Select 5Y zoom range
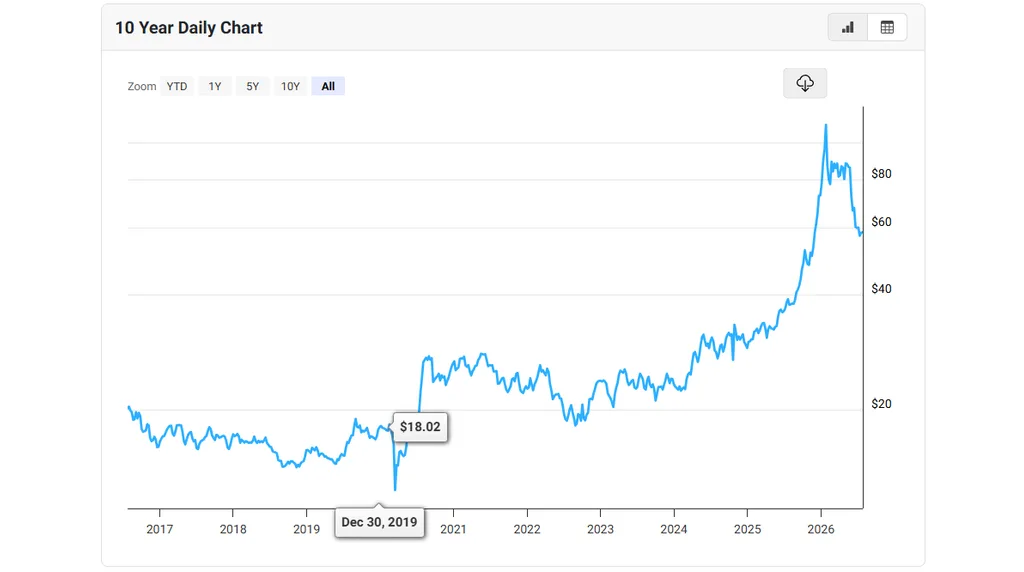Screen dimensions: 1024x572 pos(253,86)
